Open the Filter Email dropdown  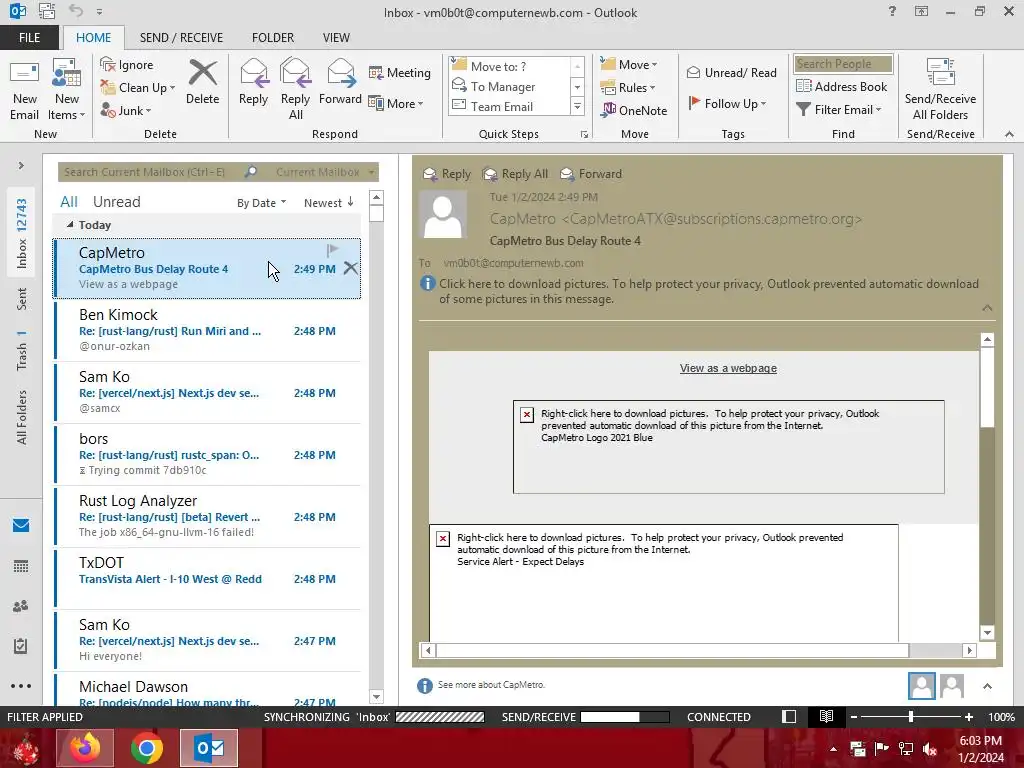(839, 110)
